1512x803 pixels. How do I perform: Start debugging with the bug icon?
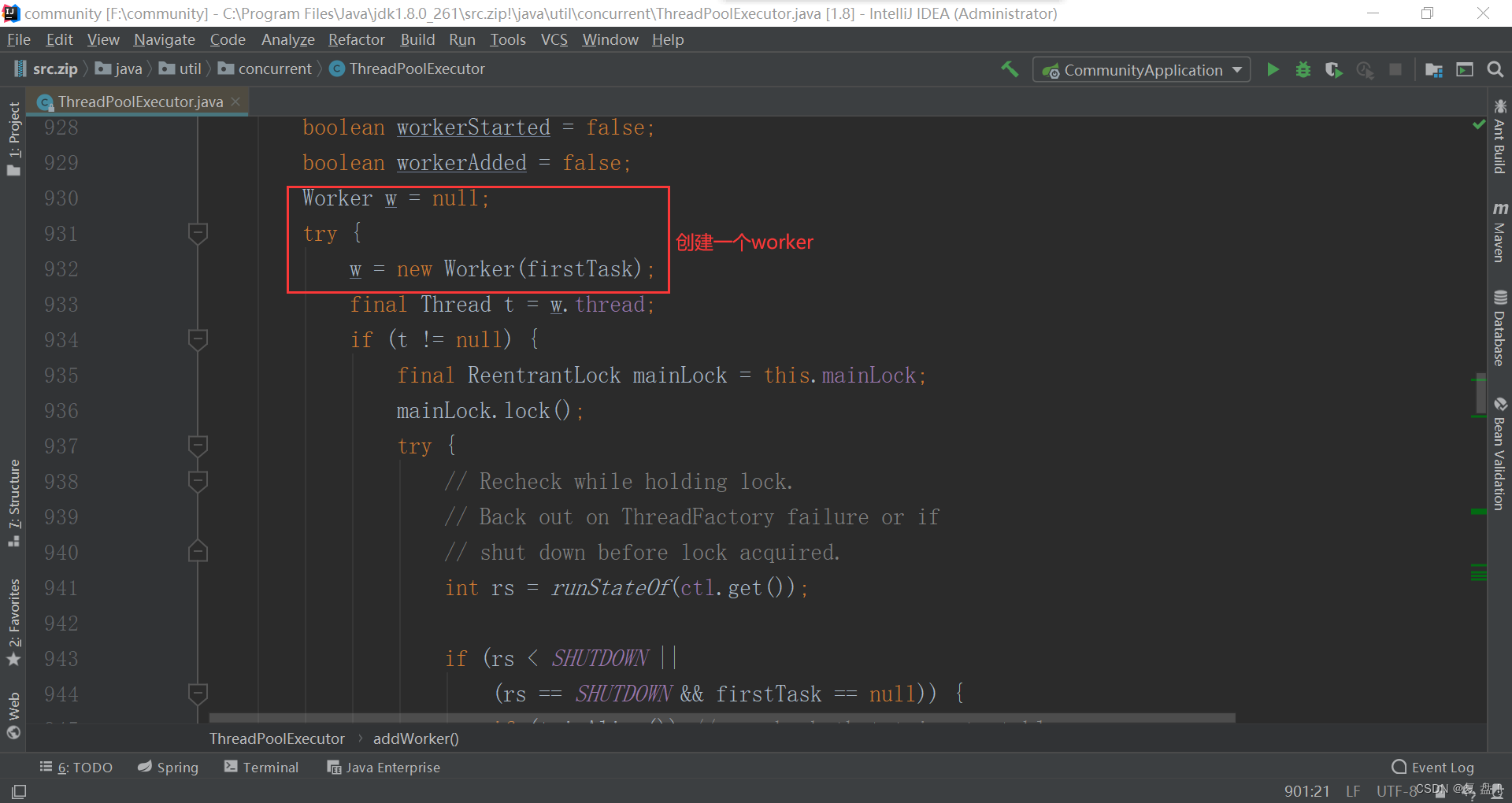pos(1303,69)
